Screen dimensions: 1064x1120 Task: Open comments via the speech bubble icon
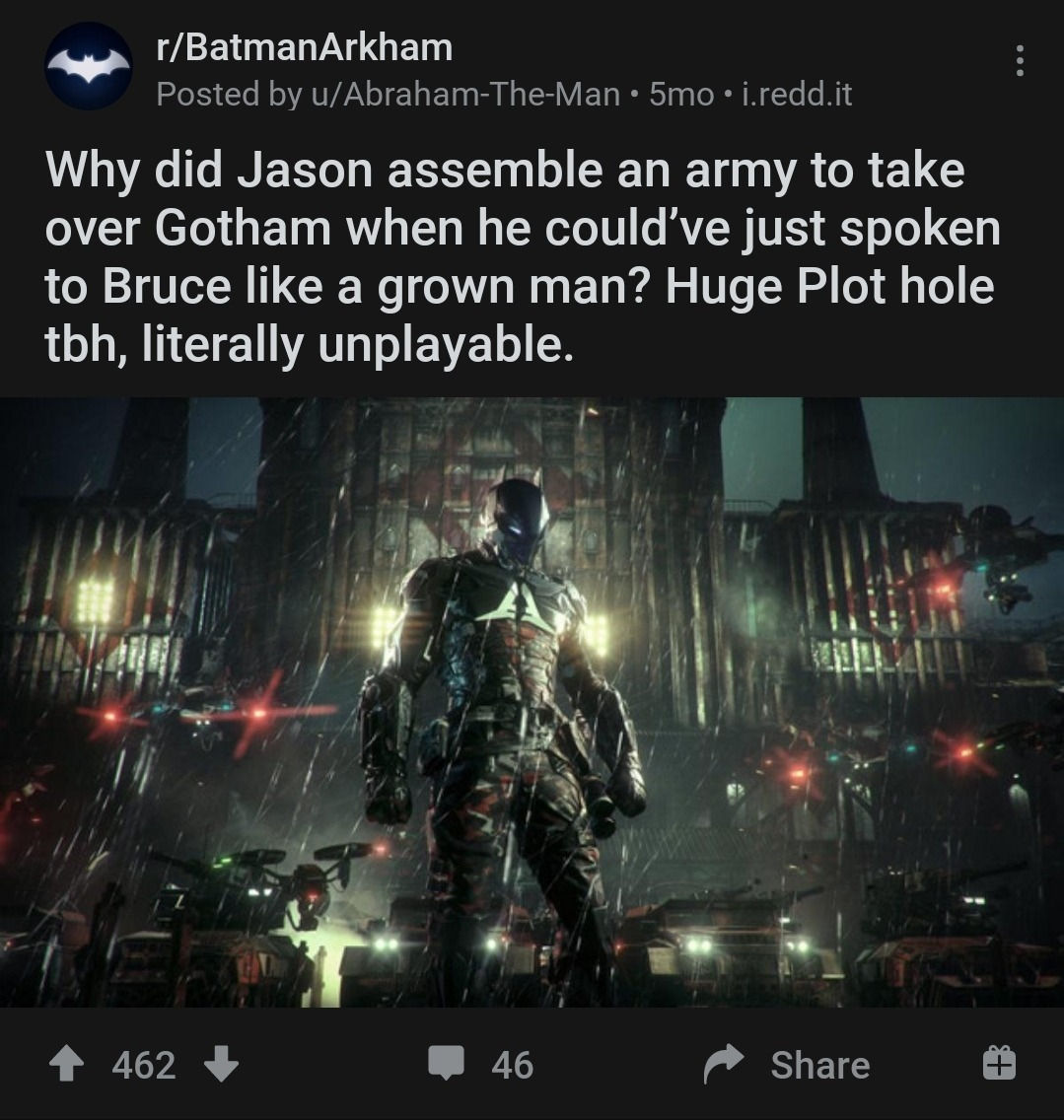click(447, 1063)
